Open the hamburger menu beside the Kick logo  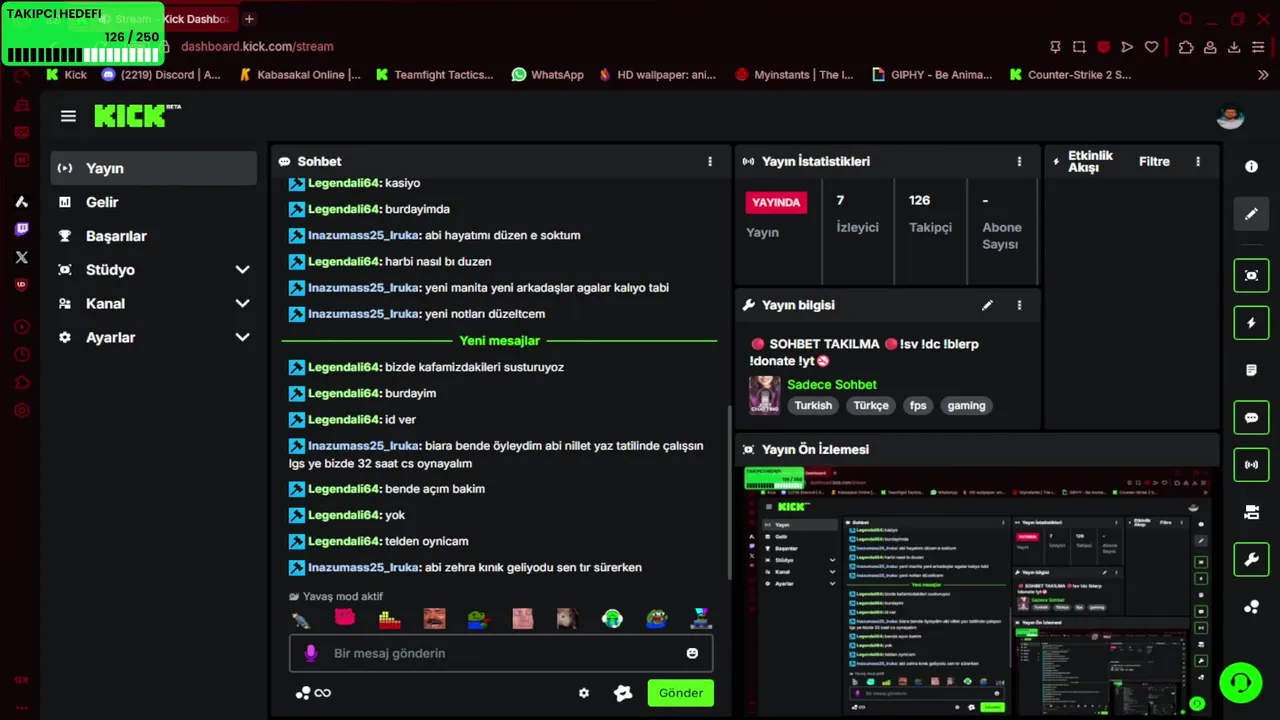[x=68, y=116]
